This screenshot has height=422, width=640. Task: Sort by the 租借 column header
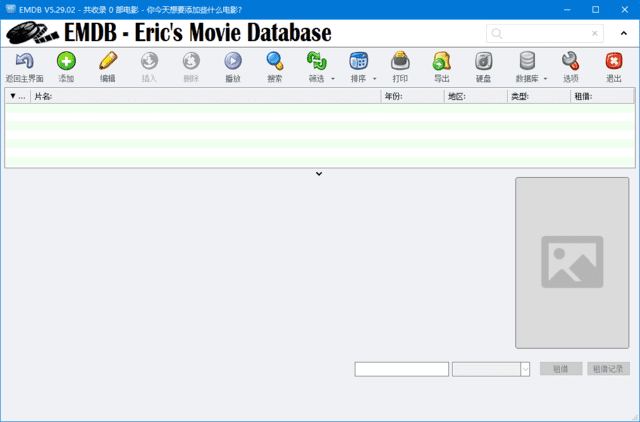click(602, 96)
